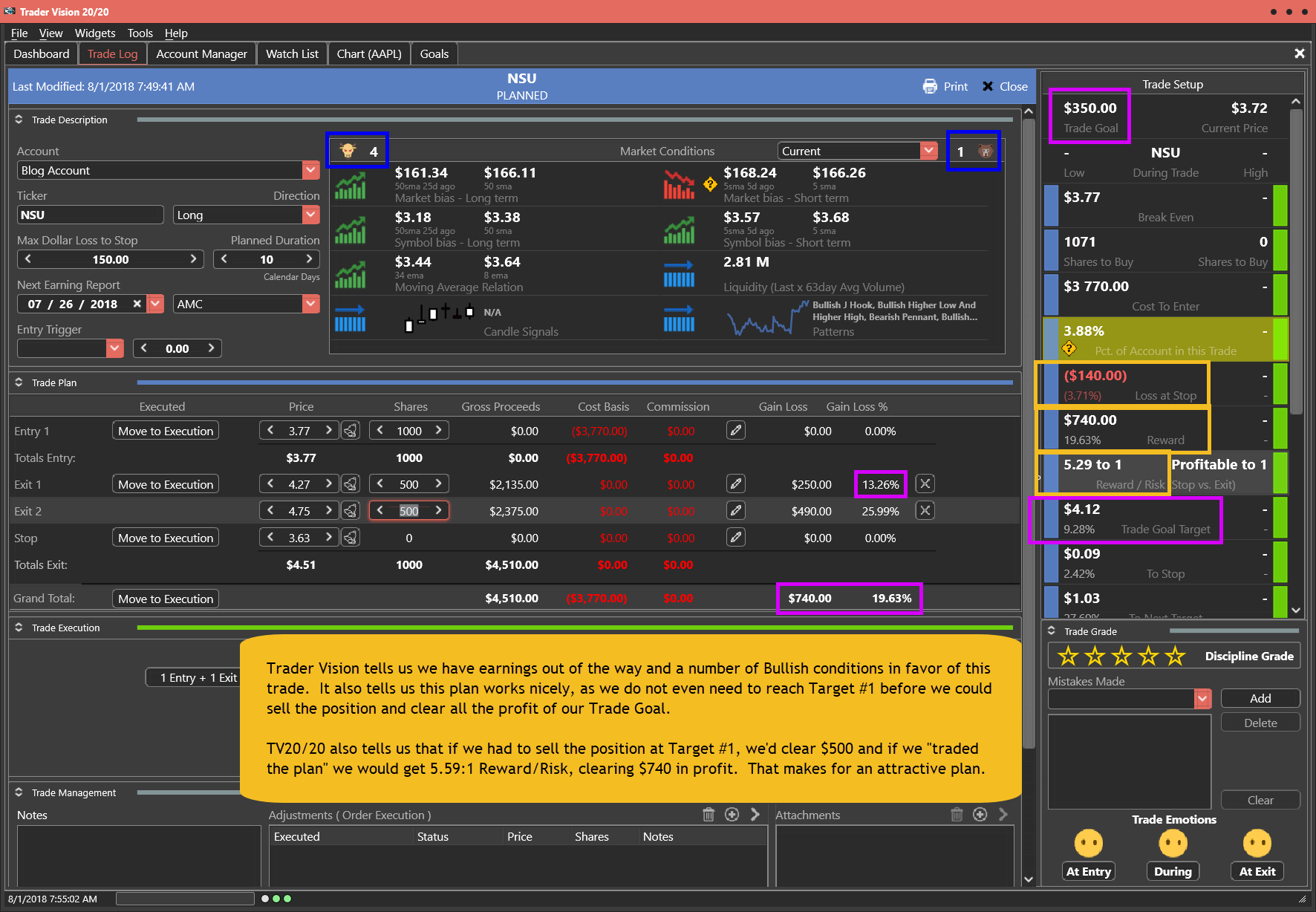Collapse the Trade Grade section
The image size is (1316, 912).
click(1052, 631)
